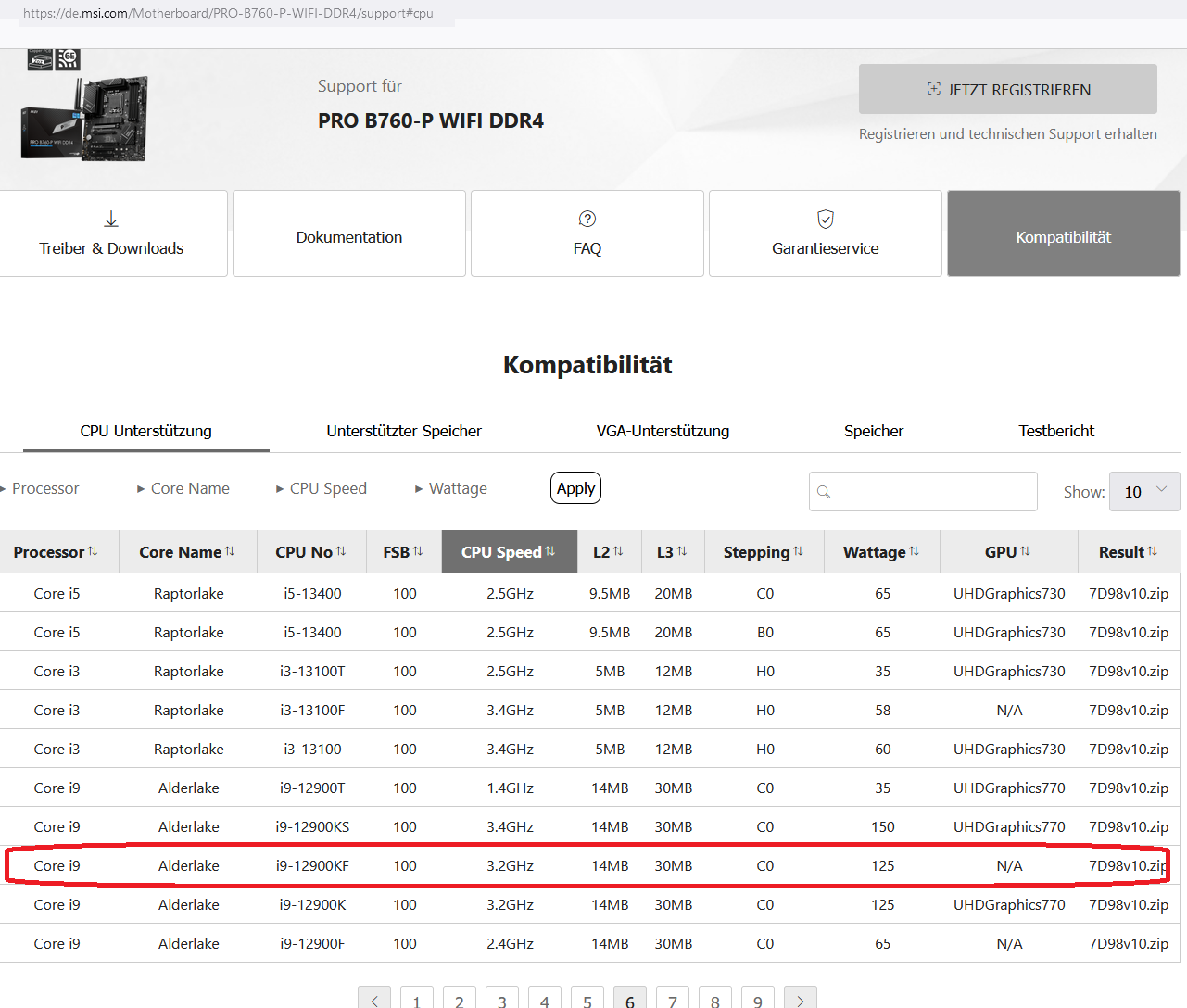Click the PRO B760-P motherboard product image

pos(84,107)
